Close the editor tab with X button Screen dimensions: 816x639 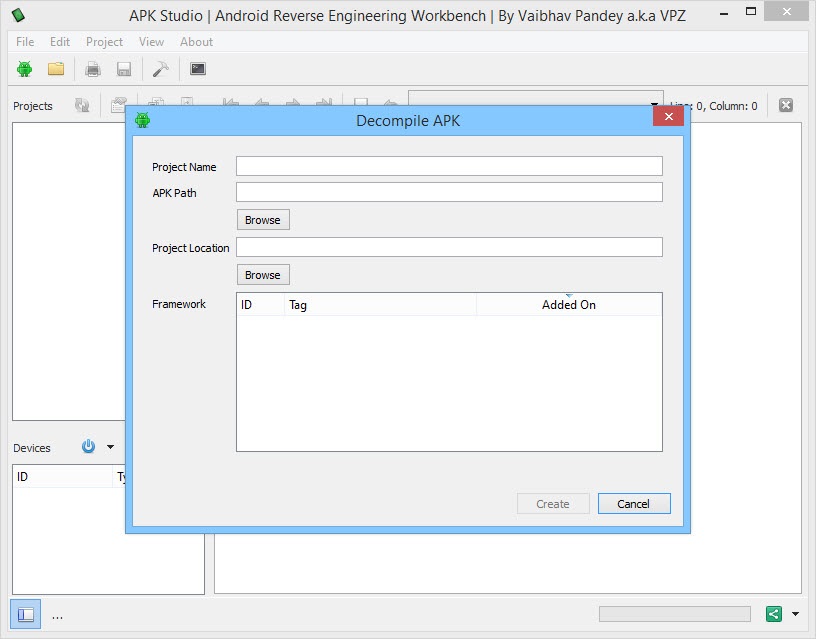[x=786, y=105]
